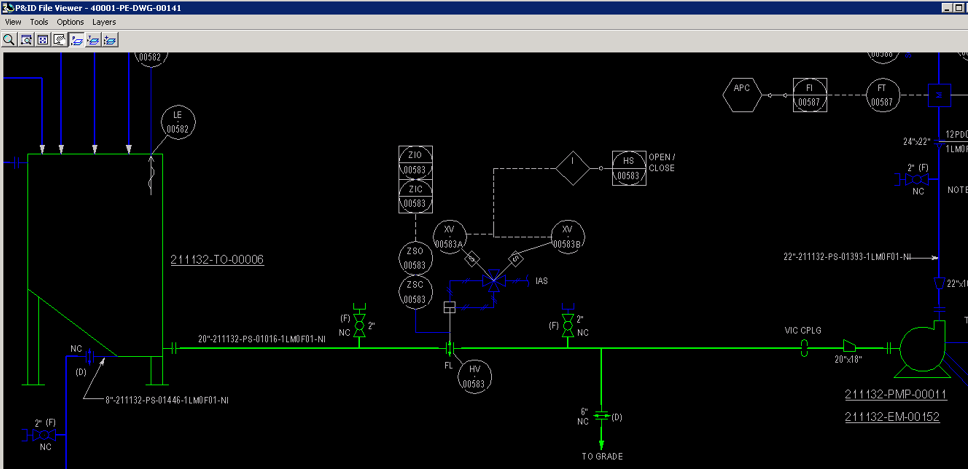970x470 pixels.
Task: Click the tank tag 211132-TO-00006
Action: (x=217, y=260)
